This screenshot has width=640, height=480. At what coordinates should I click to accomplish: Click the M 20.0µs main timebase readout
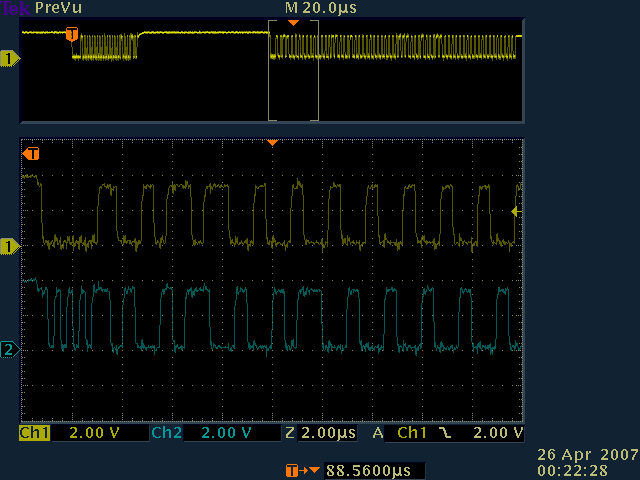tap(321, 8)
